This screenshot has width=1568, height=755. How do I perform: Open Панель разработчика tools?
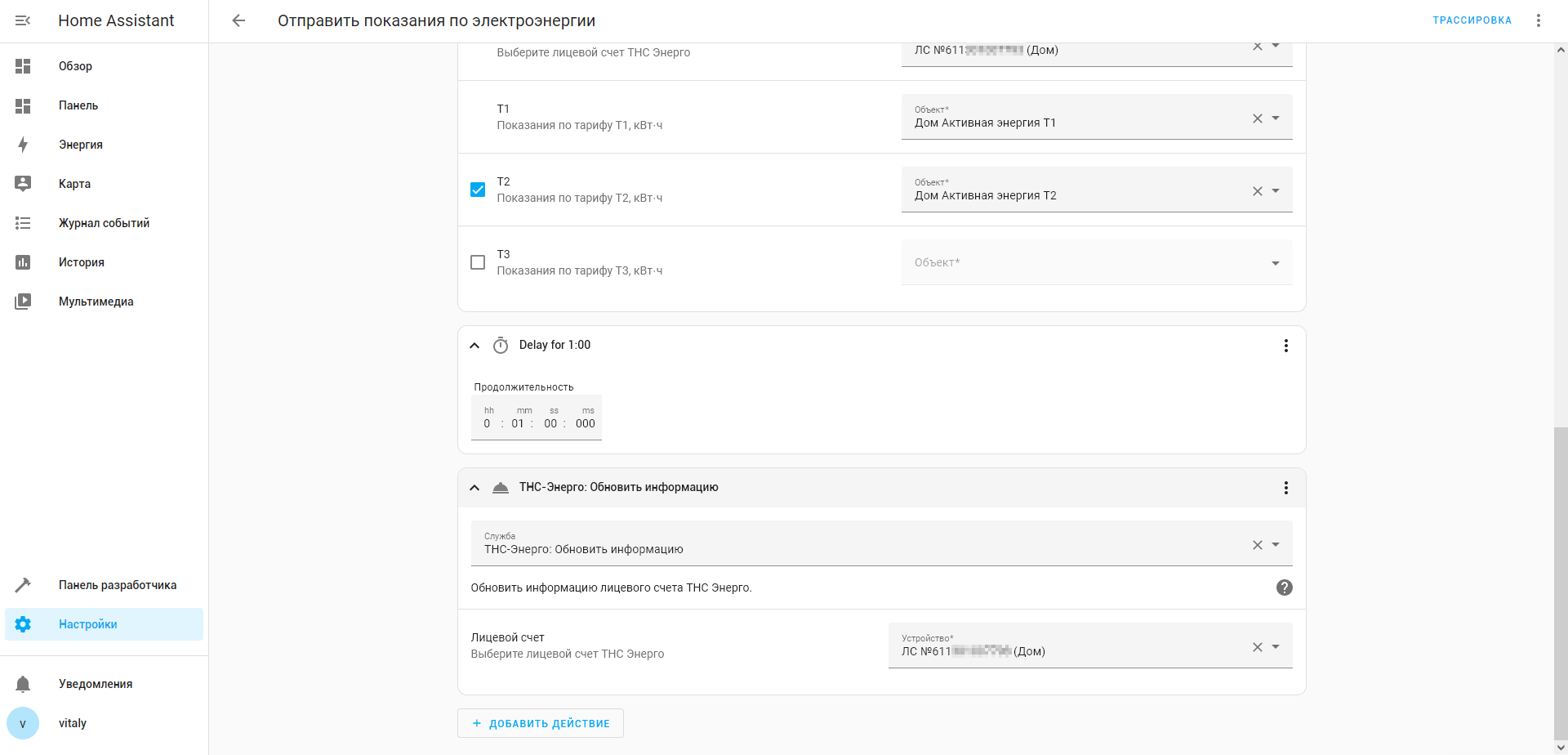click(104, 585)
